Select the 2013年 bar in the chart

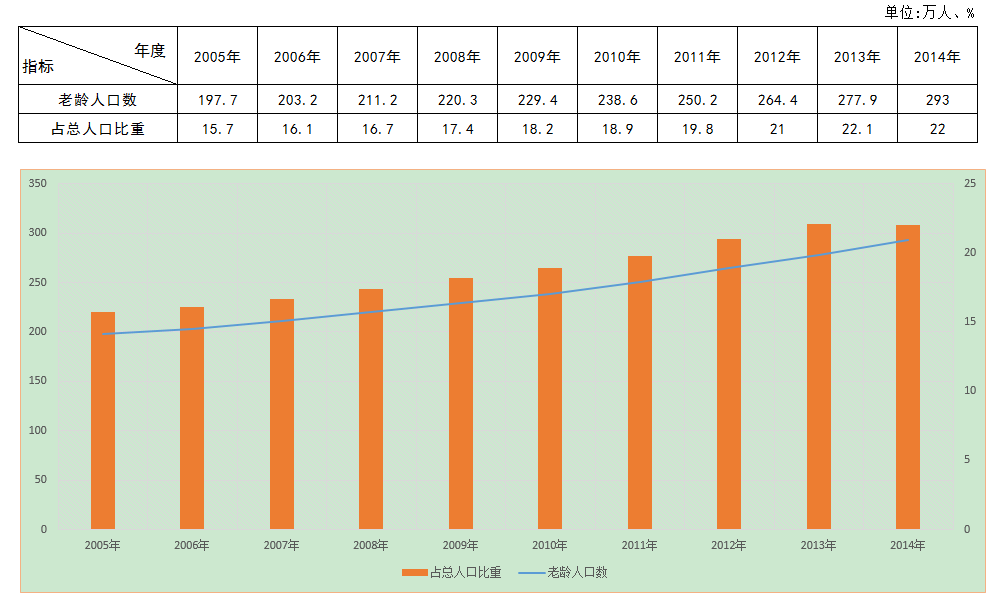(818, 376)
